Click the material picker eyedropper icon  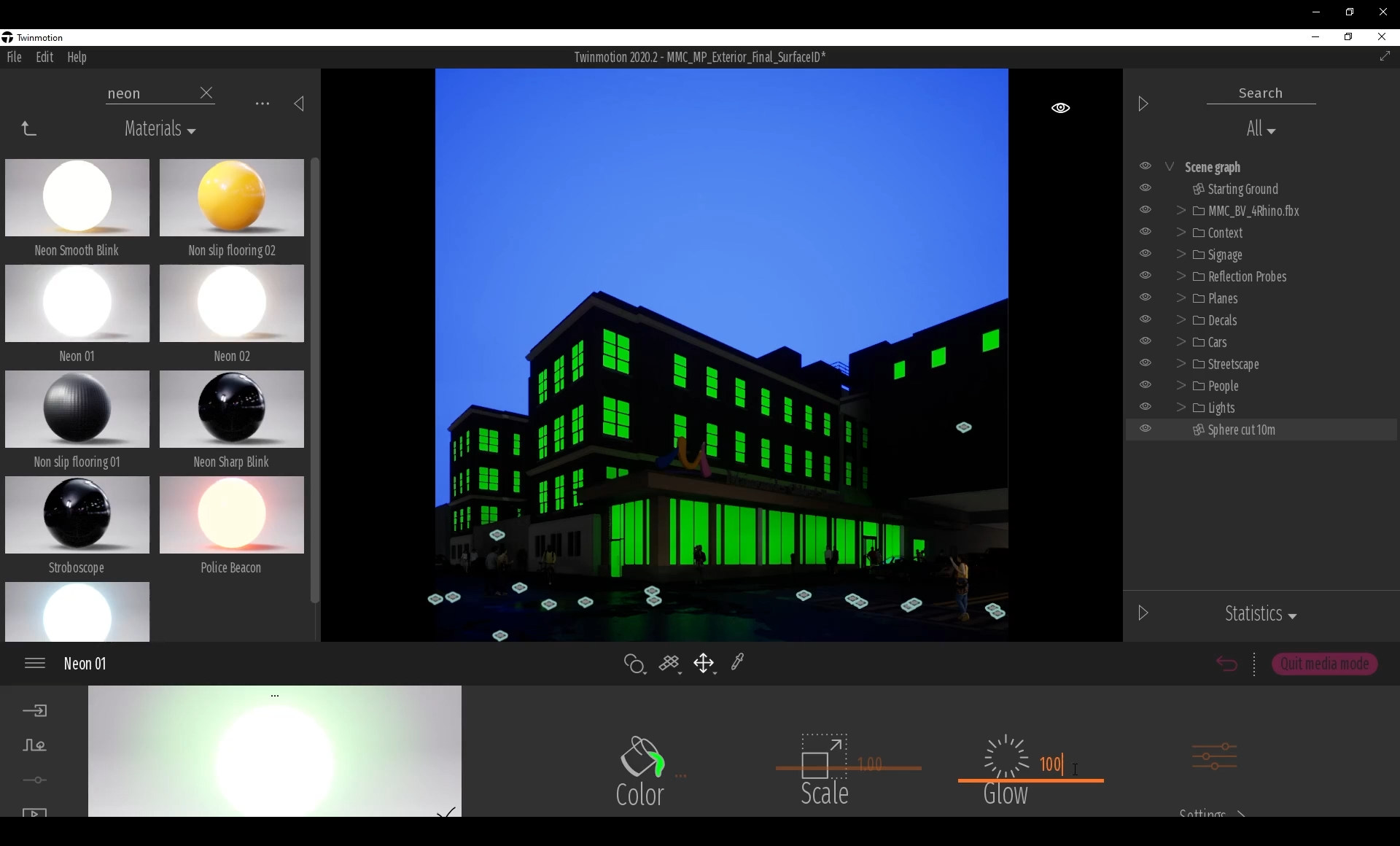click(x=737, y=662)
